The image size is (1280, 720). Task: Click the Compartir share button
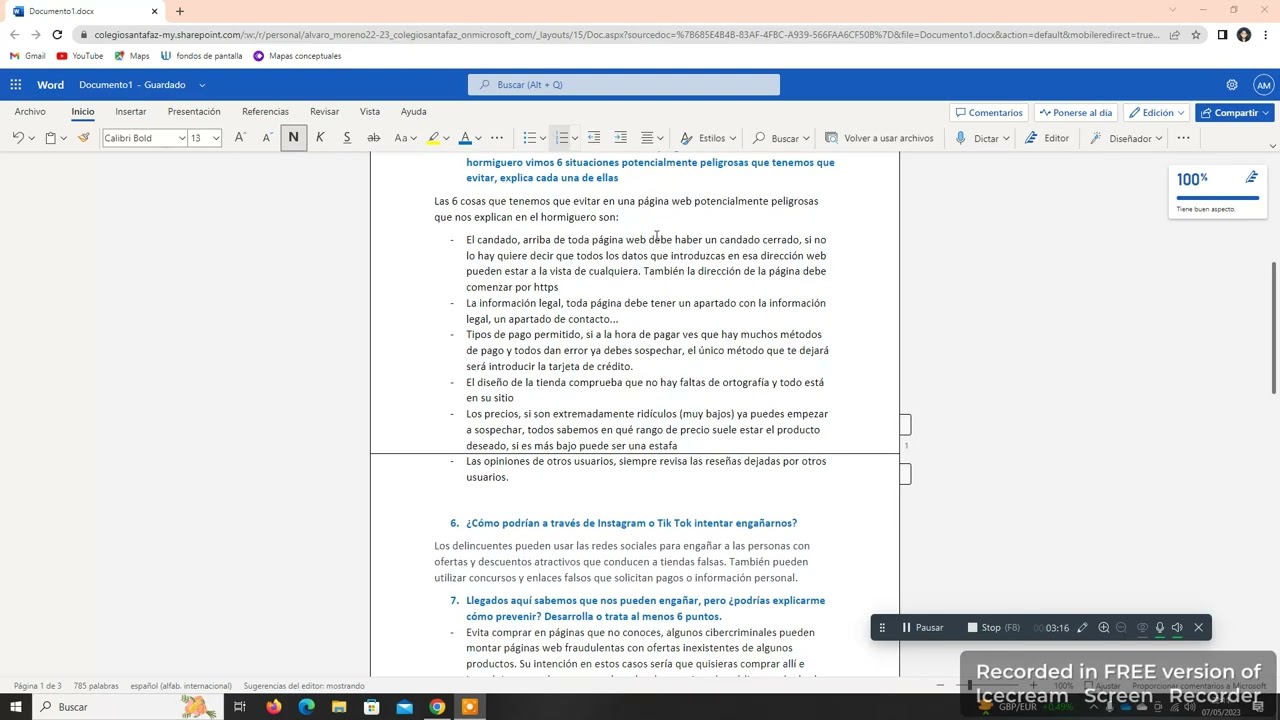[x=1234, y=113]
